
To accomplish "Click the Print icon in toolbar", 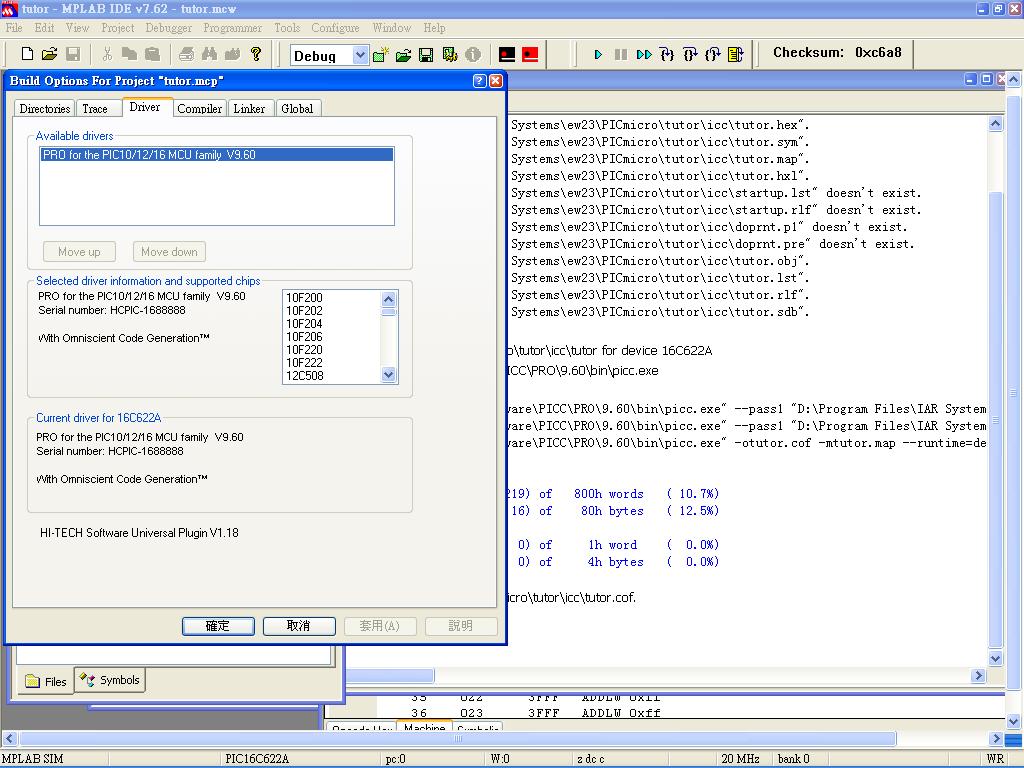I will (x=187, y=54).
